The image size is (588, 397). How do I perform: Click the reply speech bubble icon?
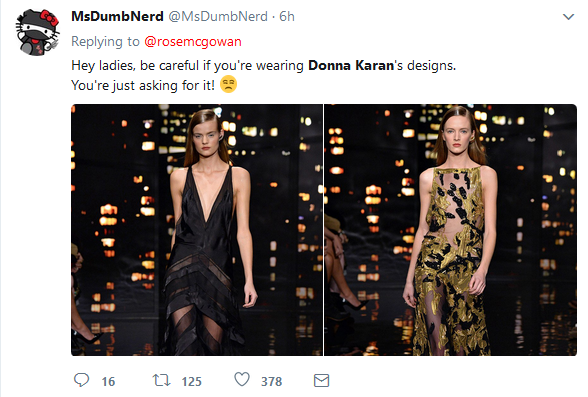[x=81, y=381]
